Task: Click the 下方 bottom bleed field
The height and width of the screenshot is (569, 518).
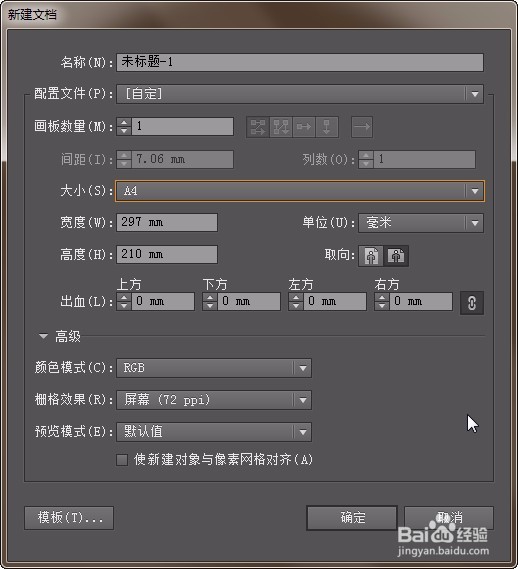Action: [x=249, y=302]
